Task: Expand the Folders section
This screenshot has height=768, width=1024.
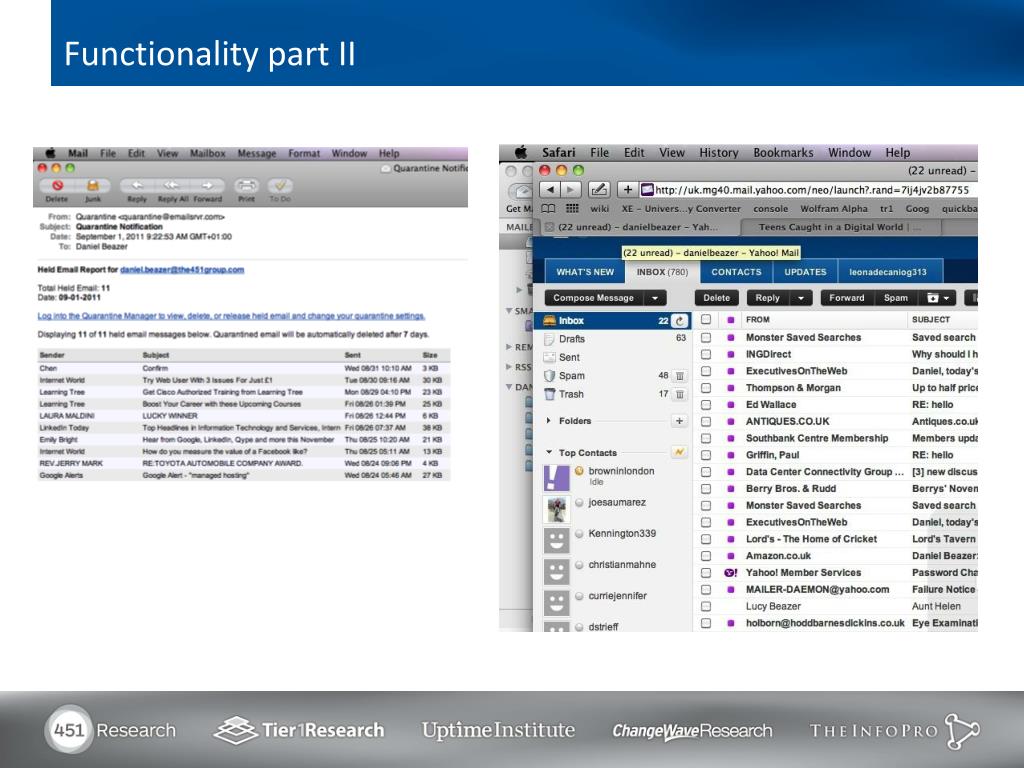Action: click(549, 421)
